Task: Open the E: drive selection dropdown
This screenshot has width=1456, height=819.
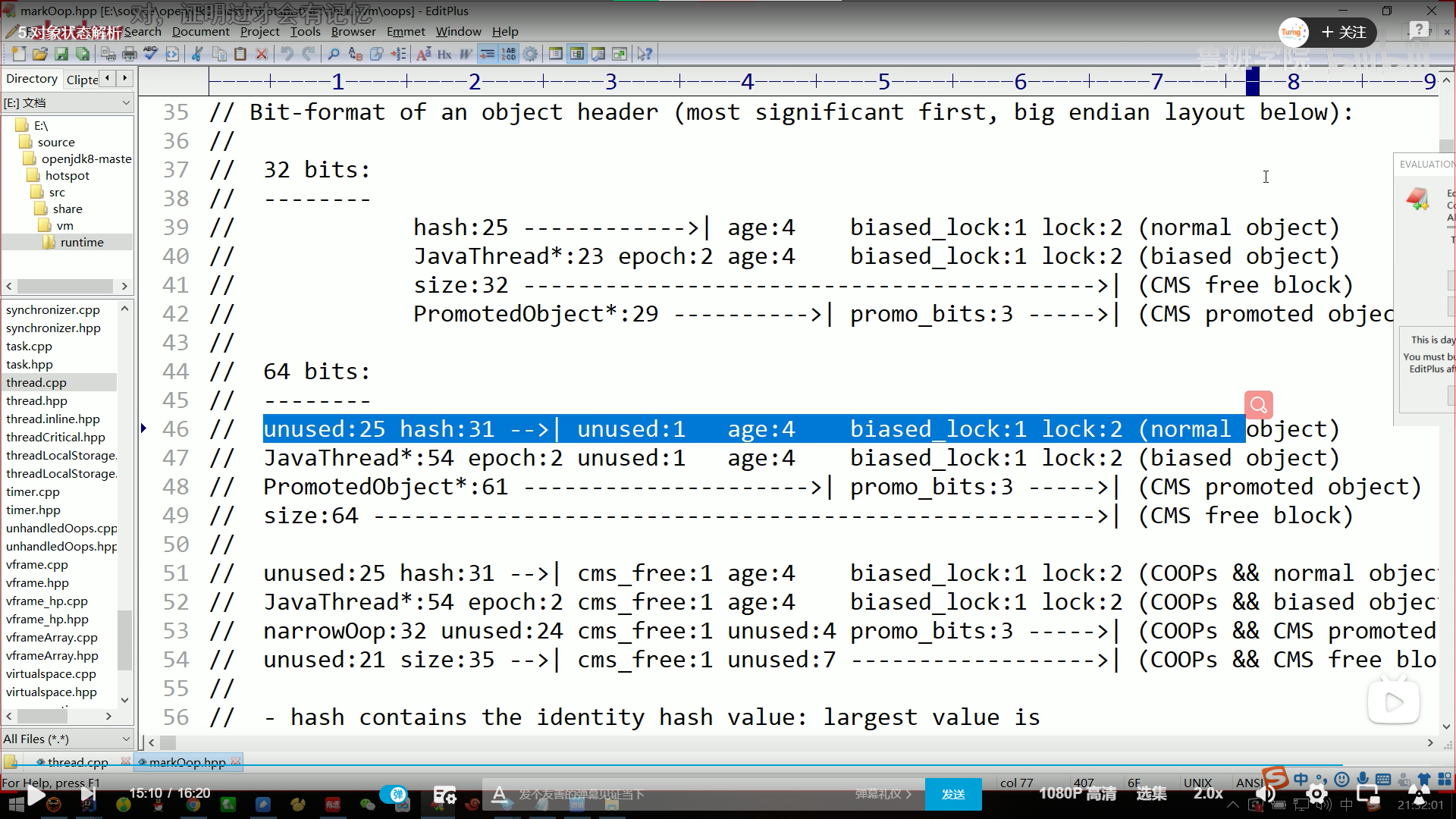Action: click(x=126, y=102)
